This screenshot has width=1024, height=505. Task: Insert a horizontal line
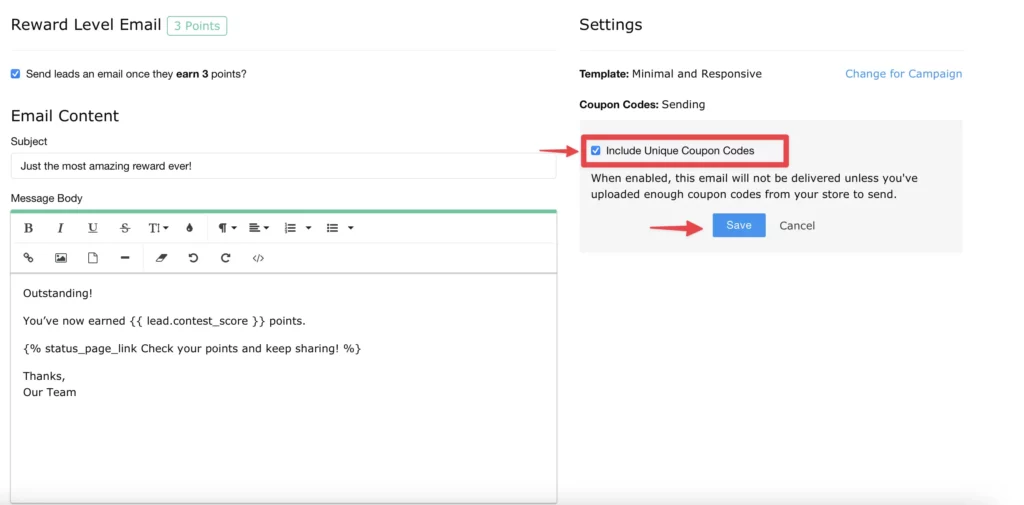coord(125,258)
